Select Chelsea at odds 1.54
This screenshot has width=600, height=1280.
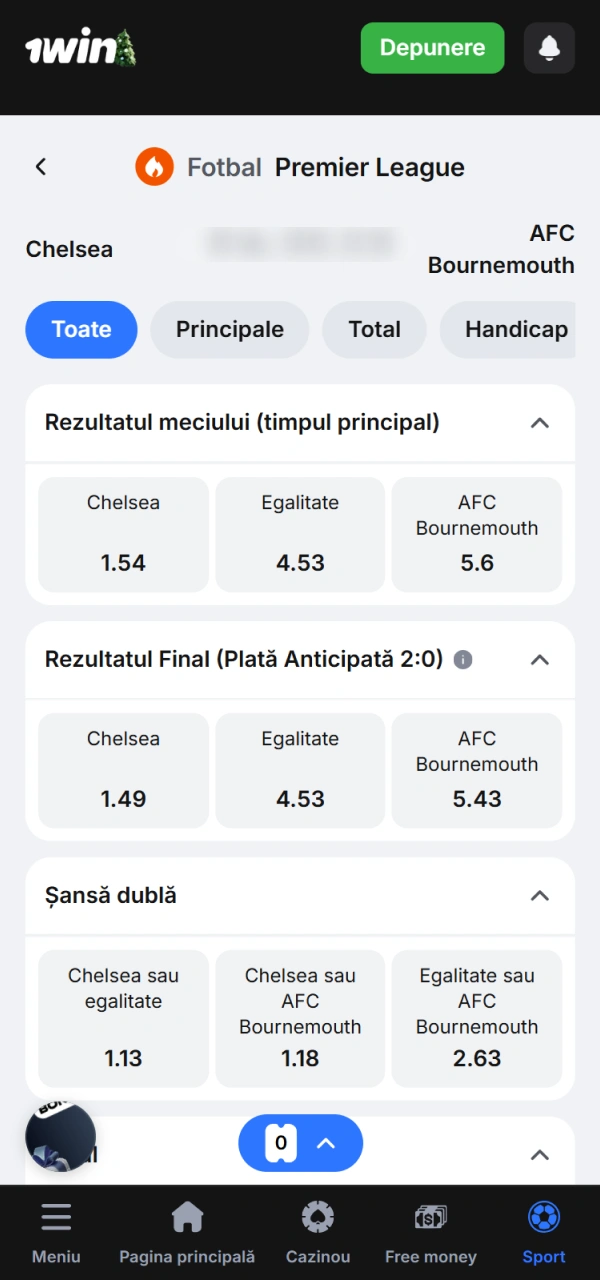pyautogui.click(x=123, y=534)
